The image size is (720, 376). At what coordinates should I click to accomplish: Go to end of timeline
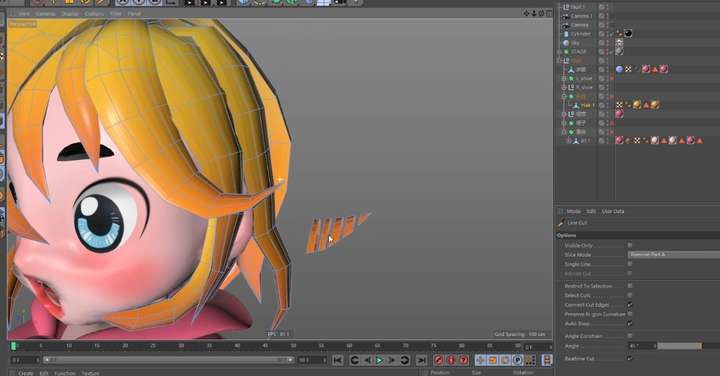(421, 360)
